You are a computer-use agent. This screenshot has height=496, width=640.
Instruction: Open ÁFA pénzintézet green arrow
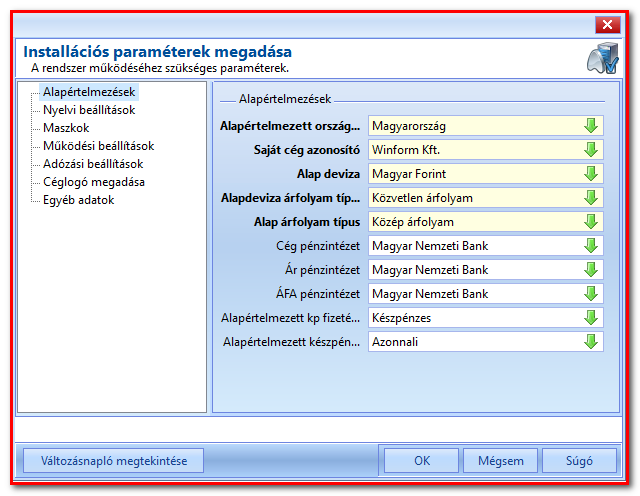coord(591,294)
